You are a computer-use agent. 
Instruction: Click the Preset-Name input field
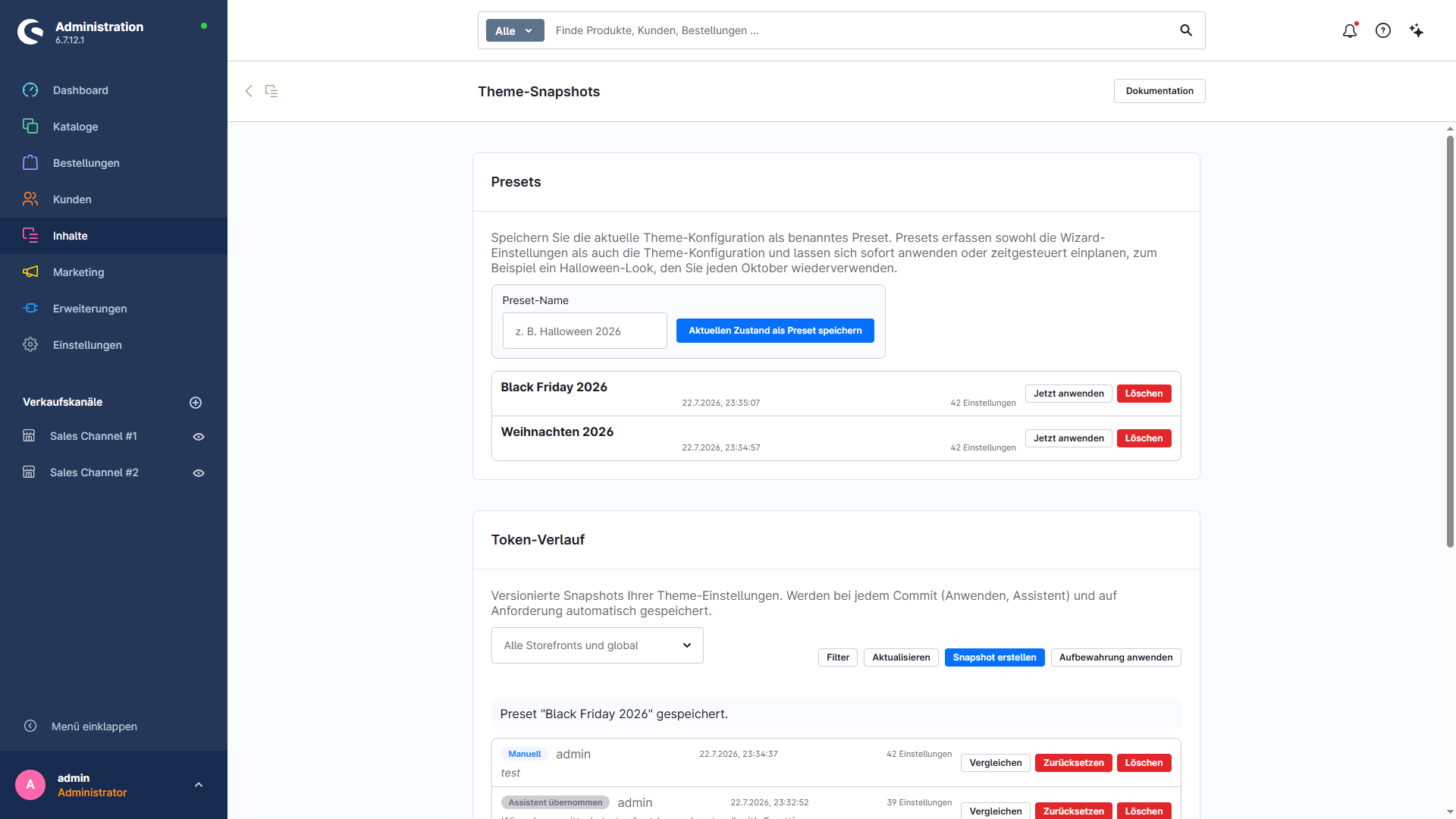click(x=585, y=331)
